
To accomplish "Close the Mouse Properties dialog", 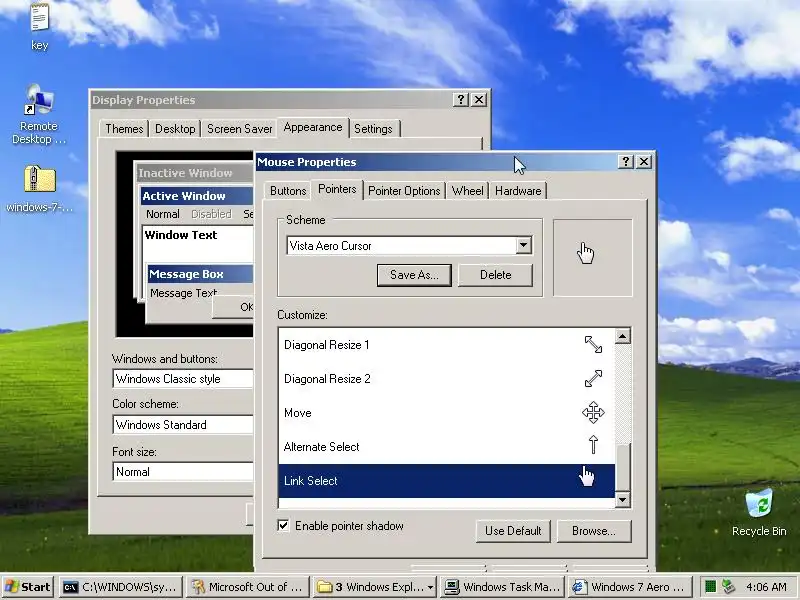I will coord(644,162).
